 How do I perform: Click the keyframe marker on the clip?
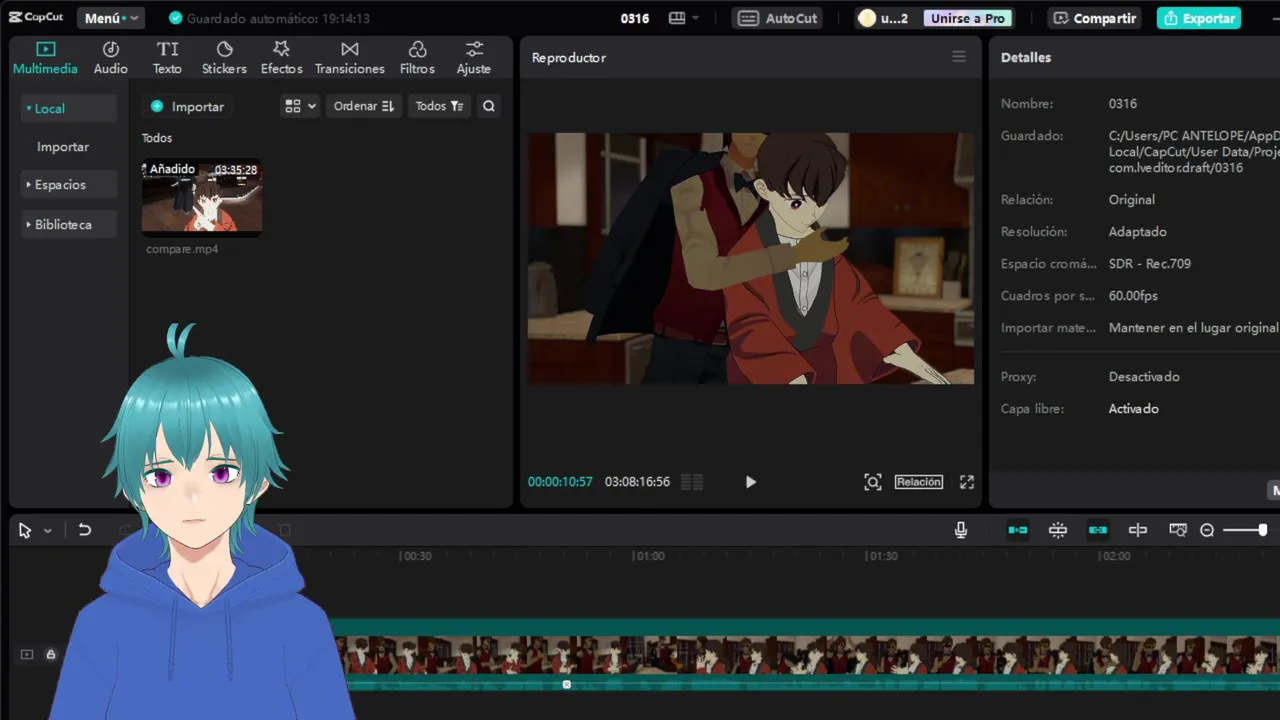(567, 684)
